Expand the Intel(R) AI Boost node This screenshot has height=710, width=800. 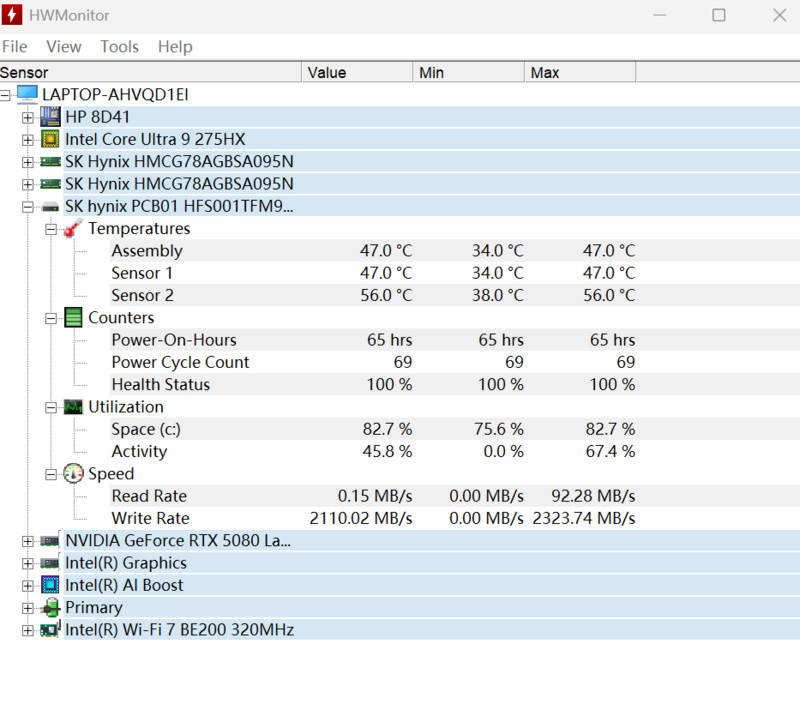pyautogui.click(x=28, y=586)
